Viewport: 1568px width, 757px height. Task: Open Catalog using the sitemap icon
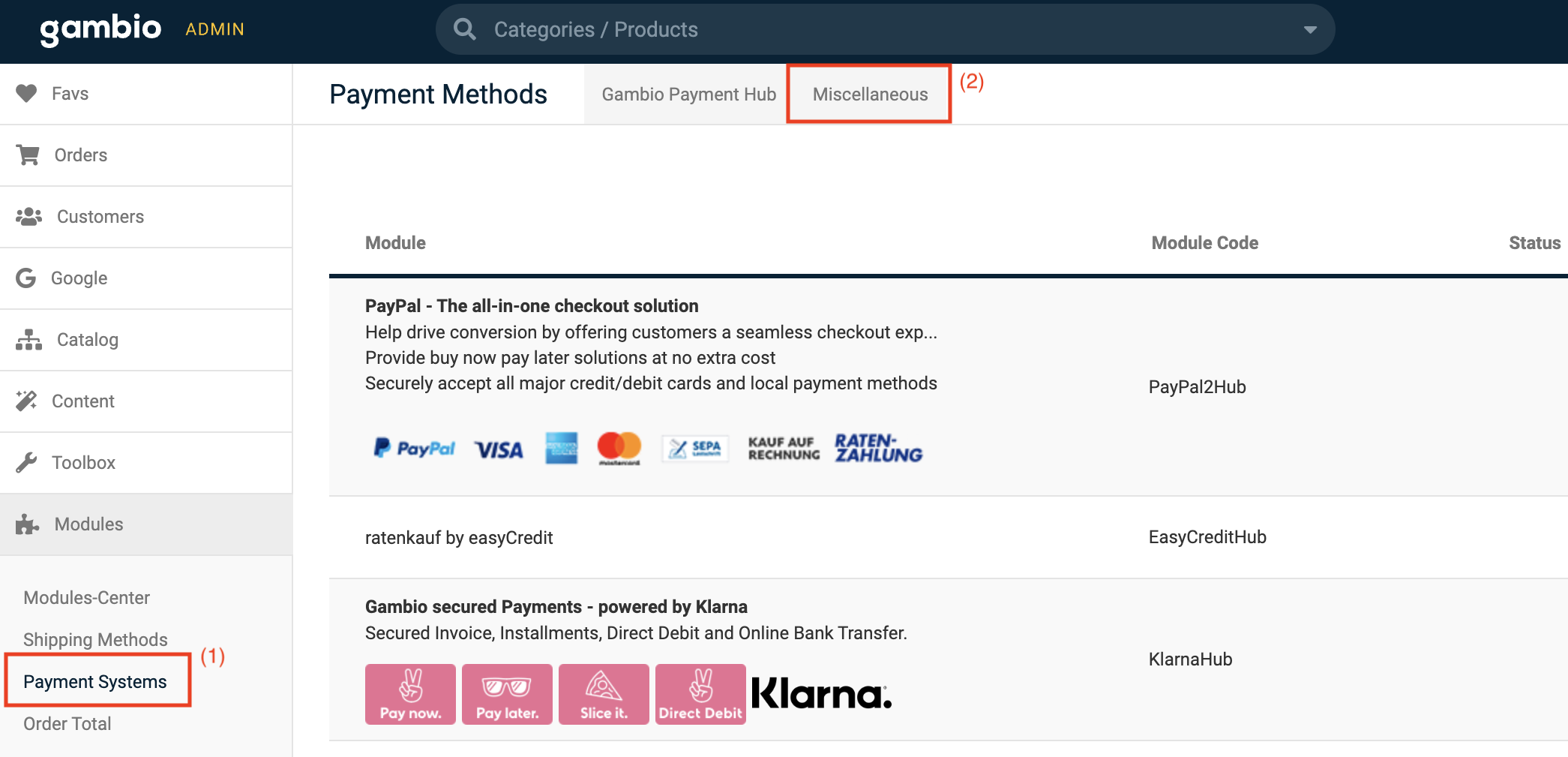28,339
